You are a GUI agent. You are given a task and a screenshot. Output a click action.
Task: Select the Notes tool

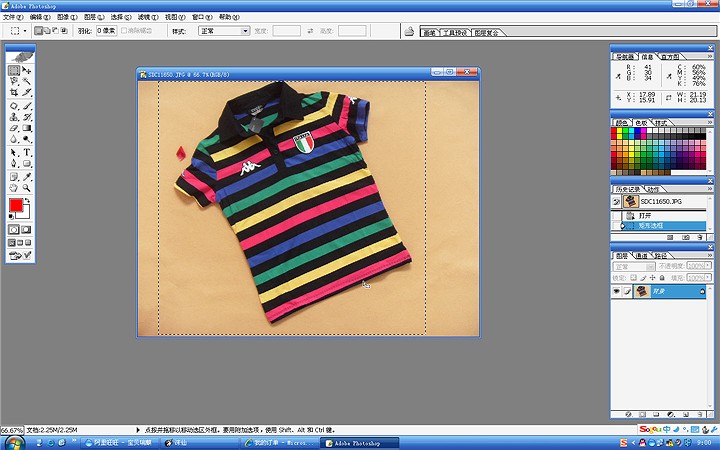[14, 177]
